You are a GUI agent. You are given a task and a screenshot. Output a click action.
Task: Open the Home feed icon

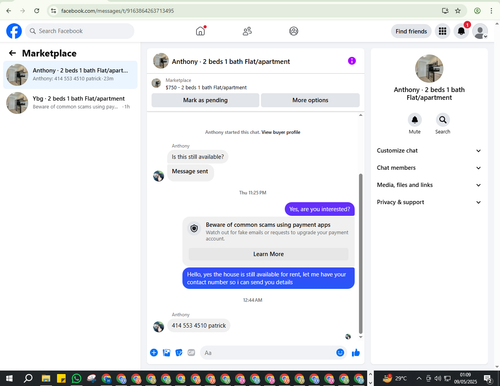tap(200, 31)
